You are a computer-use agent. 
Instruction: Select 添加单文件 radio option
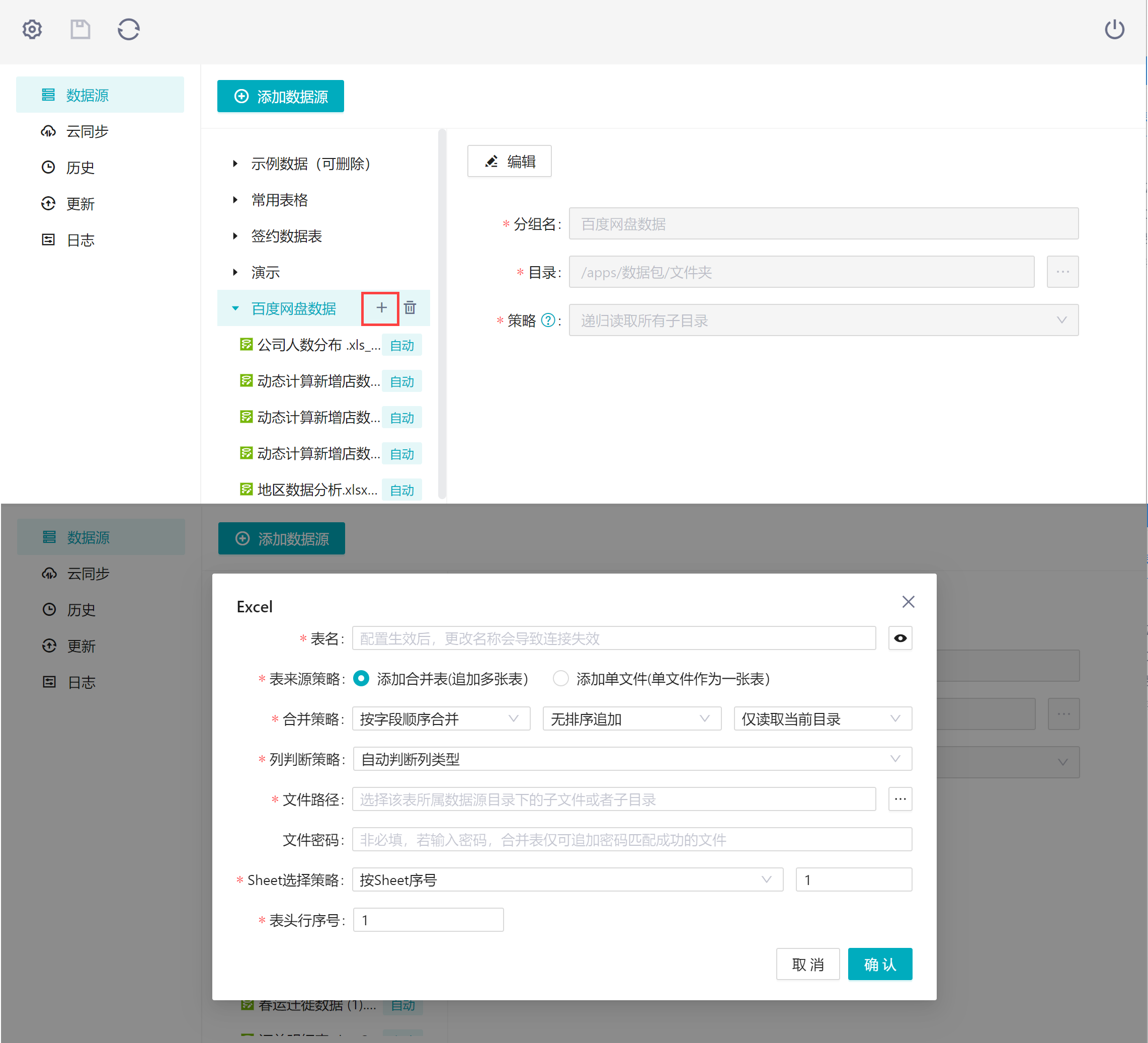coord(561,678)
